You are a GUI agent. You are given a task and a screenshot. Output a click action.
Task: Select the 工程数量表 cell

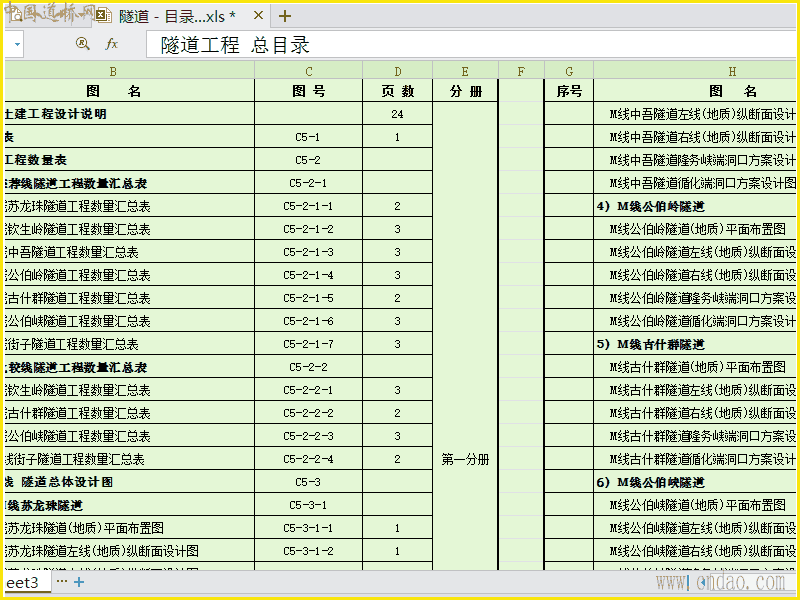130,160
